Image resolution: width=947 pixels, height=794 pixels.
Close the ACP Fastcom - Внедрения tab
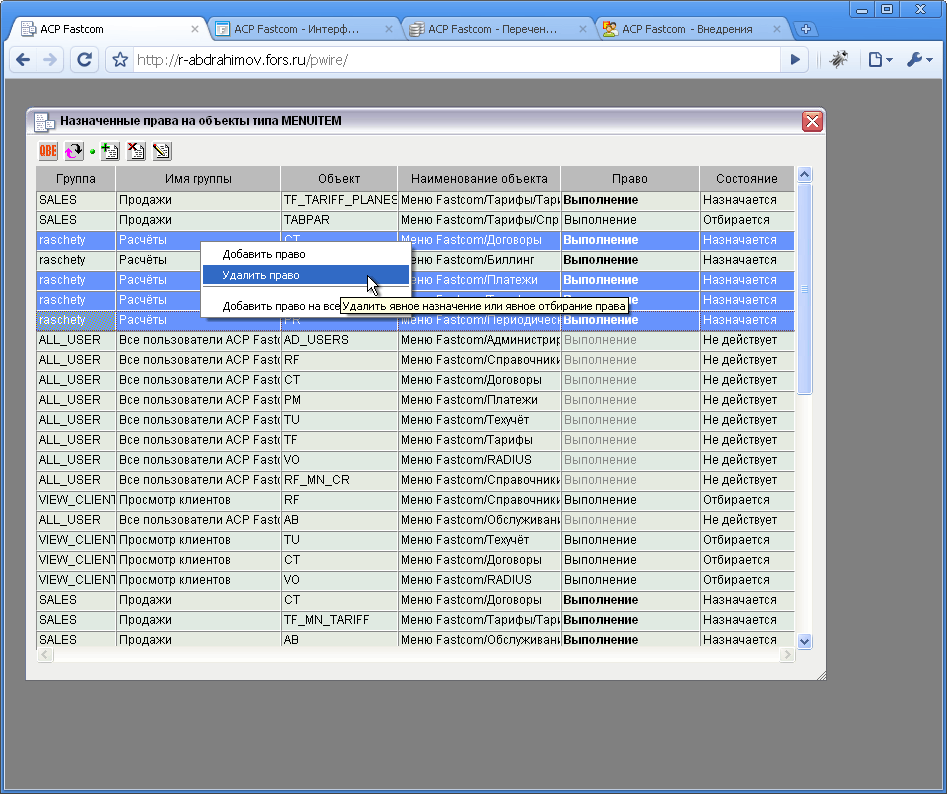777,29
